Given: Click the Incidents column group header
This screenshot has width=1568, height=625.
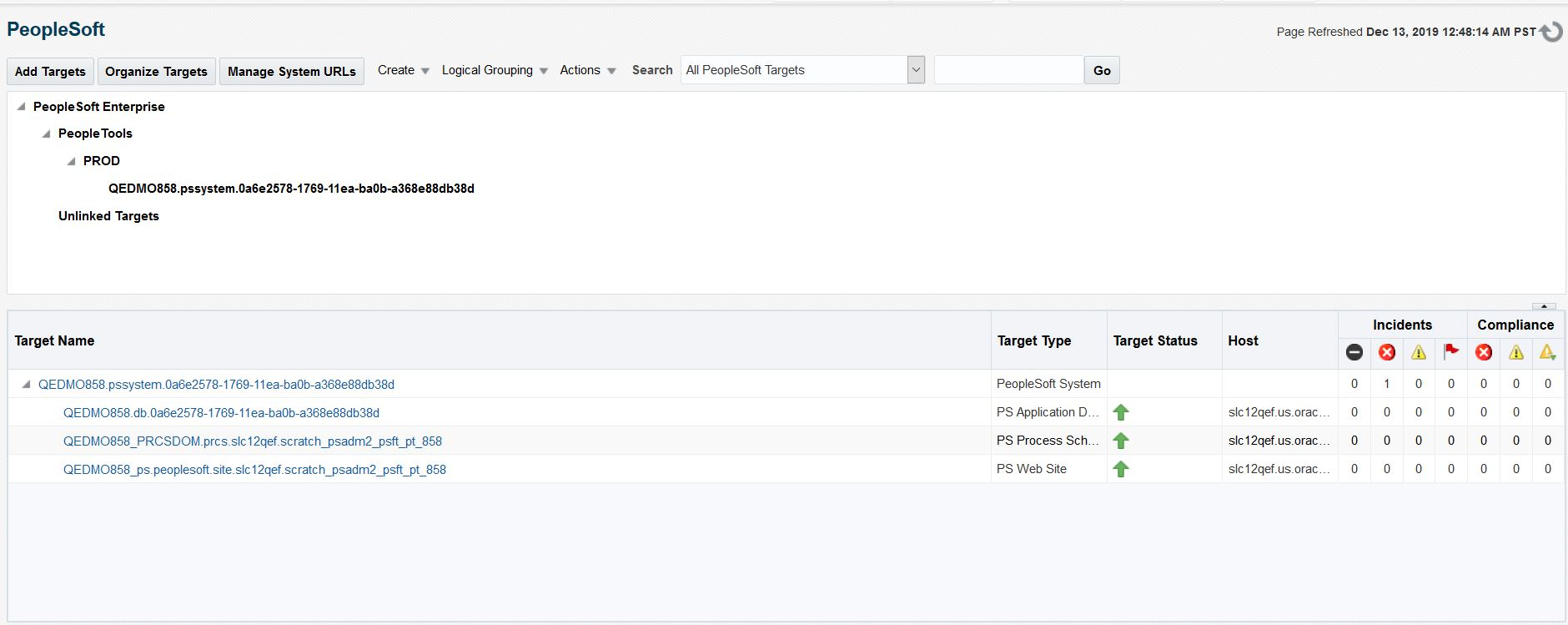Looking at the screenshot, I should pyautogui.click(x=1402, y=325).
